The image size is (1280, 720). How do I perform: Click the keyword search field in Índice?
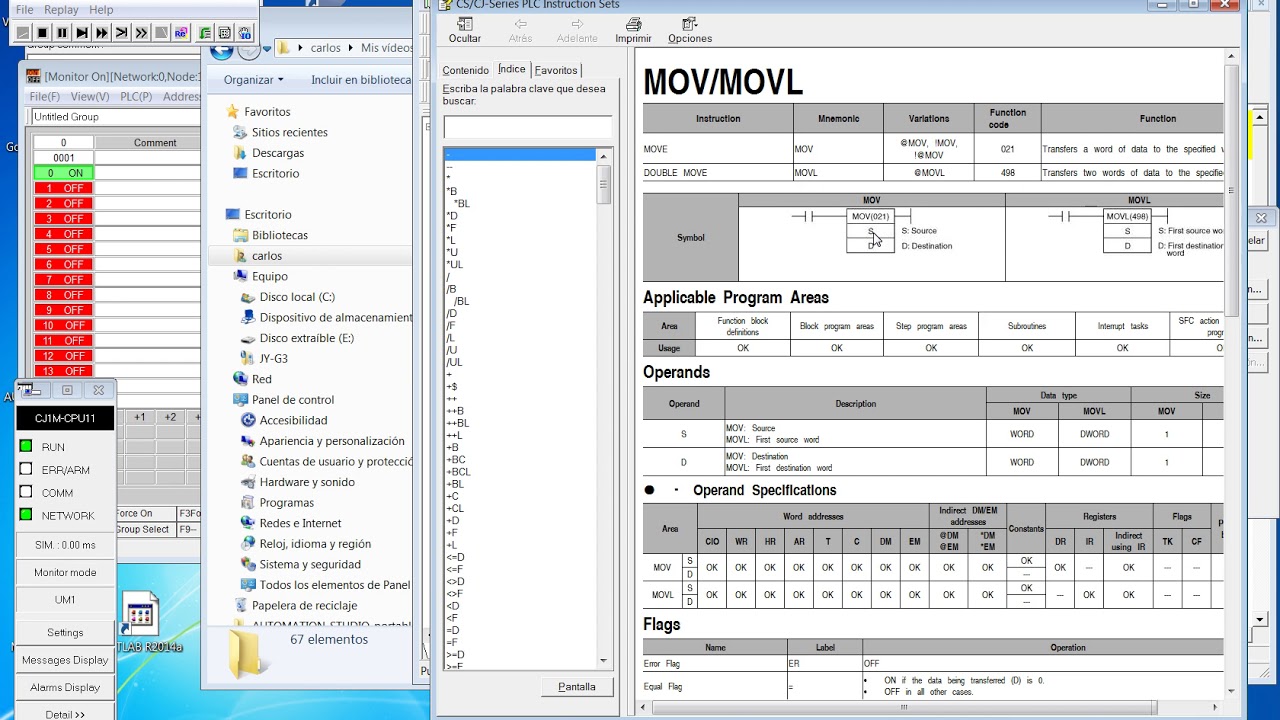click(527, 127)
